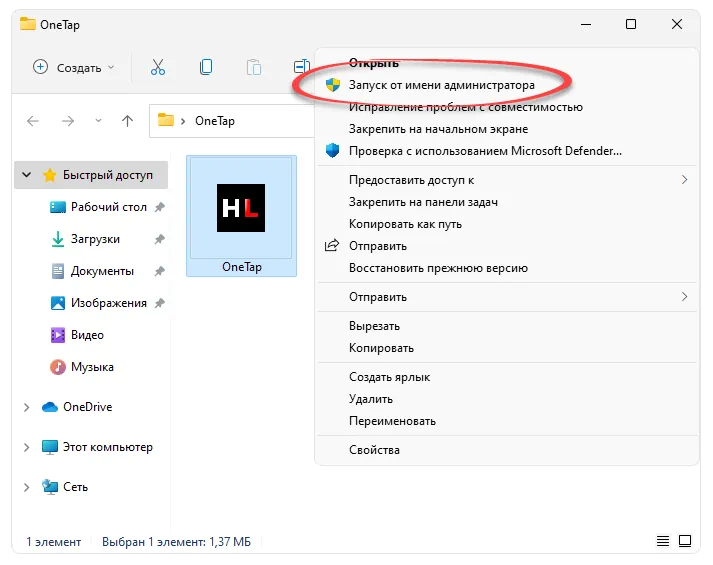
Task: Click the Rename icon in toolbar
Action: click(301, 67)
